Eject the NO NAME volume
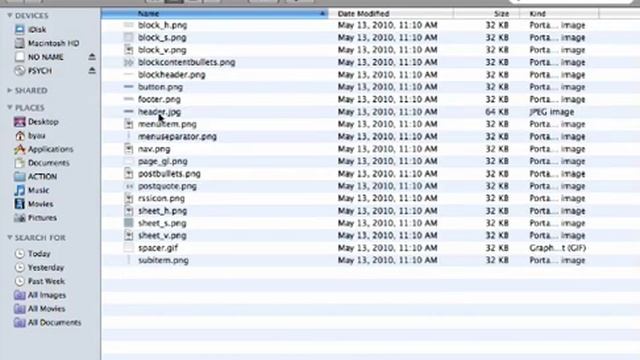The width and height of the screenshot is (640, 360). [92, 57]
